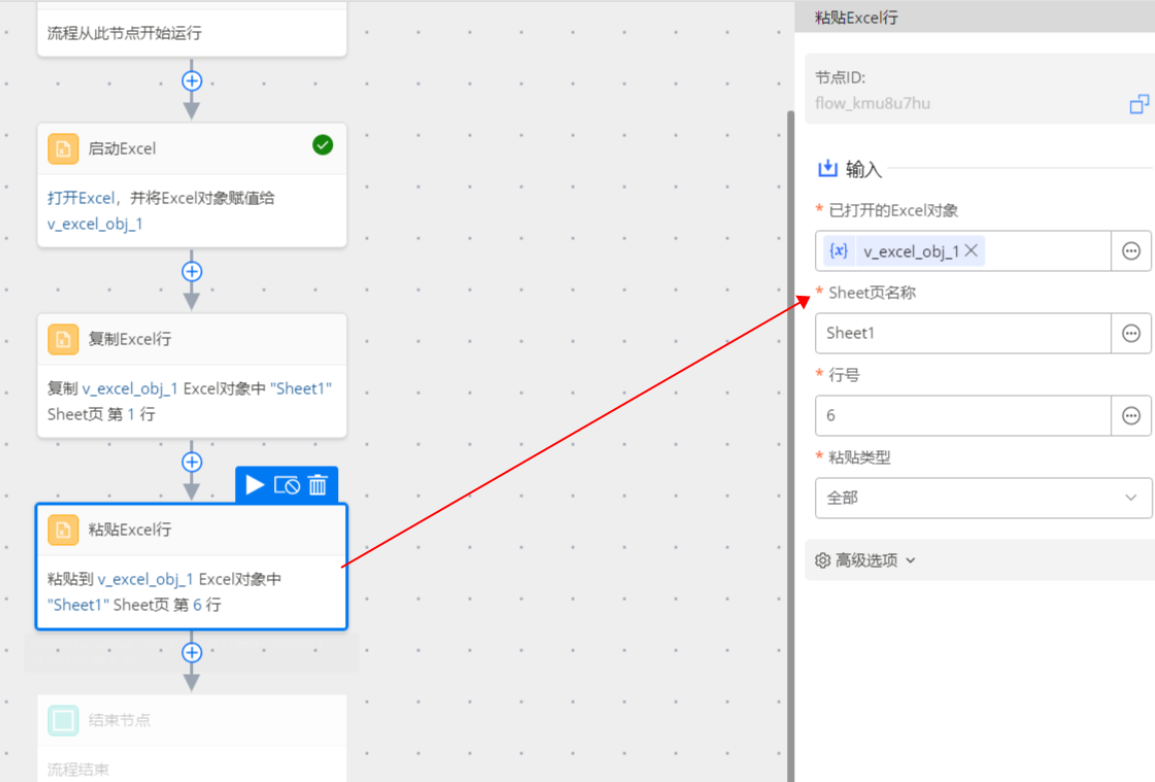Click the 粘贴Excel行 panel title bar

tap(975, 18)
